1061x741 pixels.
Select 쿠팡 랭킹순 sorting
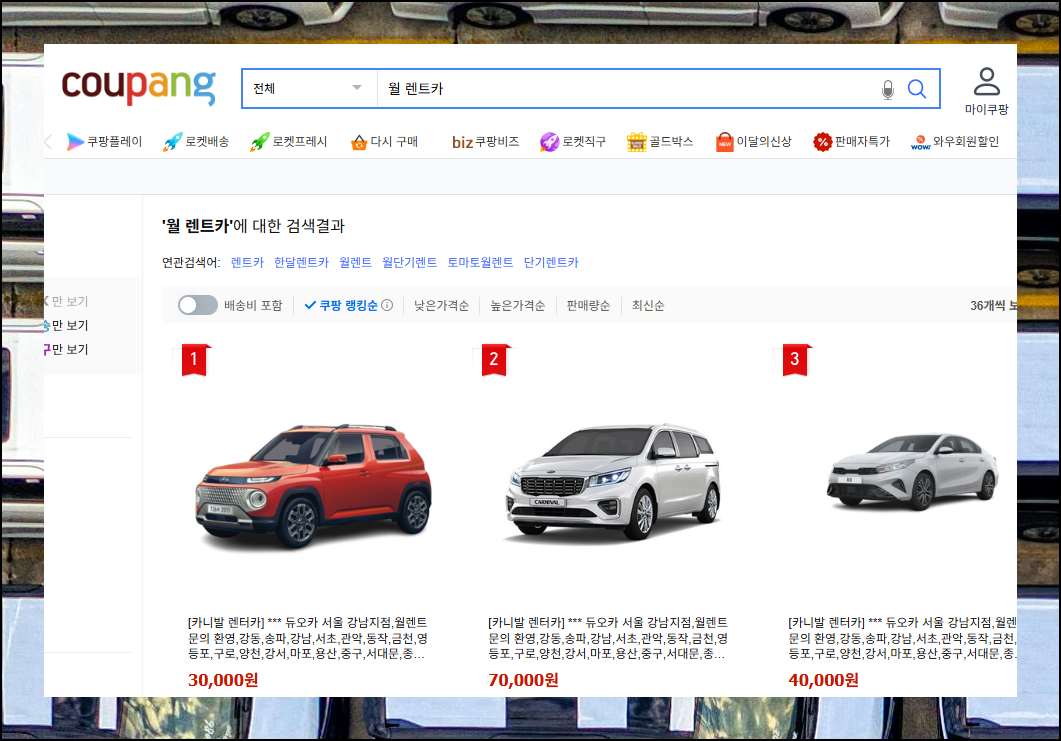[341, 305]
